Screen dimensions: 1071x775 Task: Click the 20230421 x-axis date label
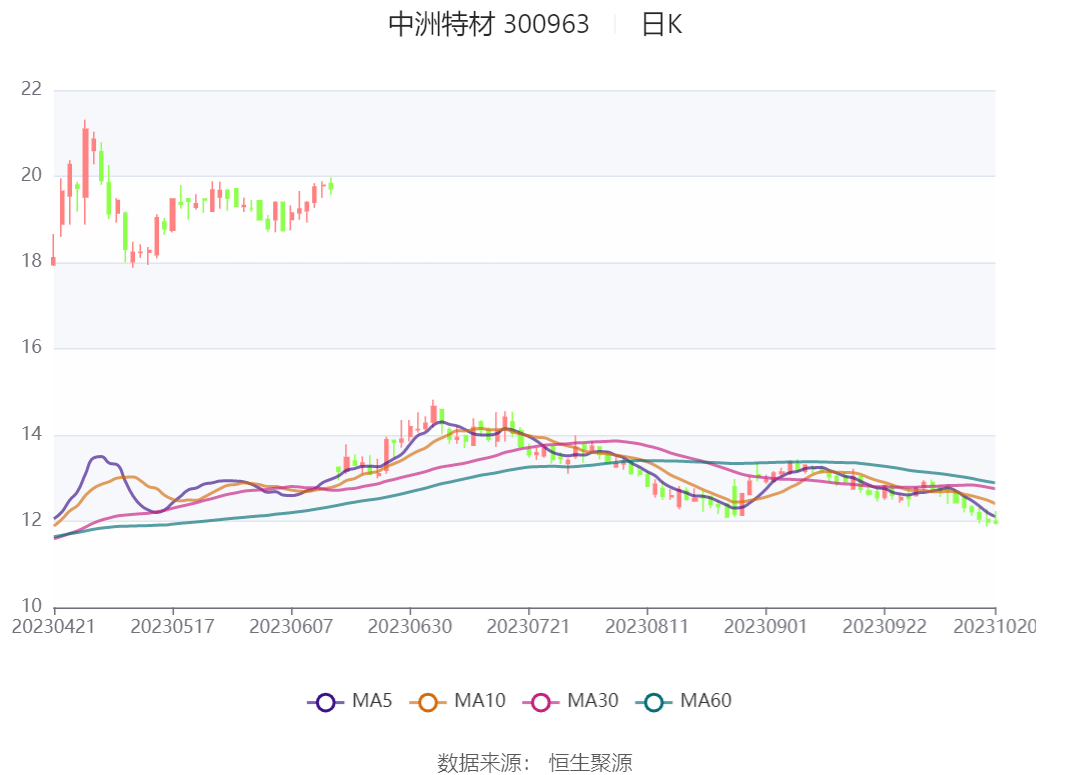pyautogui.click(x=54, y=626)
